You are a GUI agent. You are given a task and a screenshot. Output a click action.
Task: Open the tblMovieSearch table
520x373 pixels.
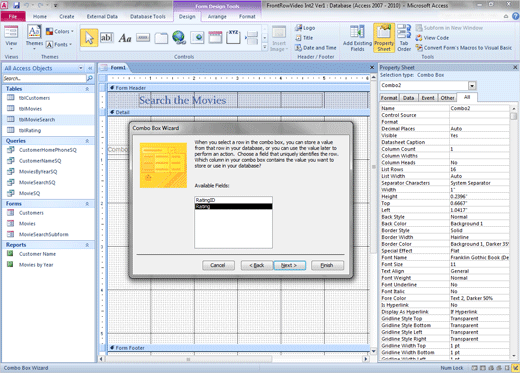(37, 119)
